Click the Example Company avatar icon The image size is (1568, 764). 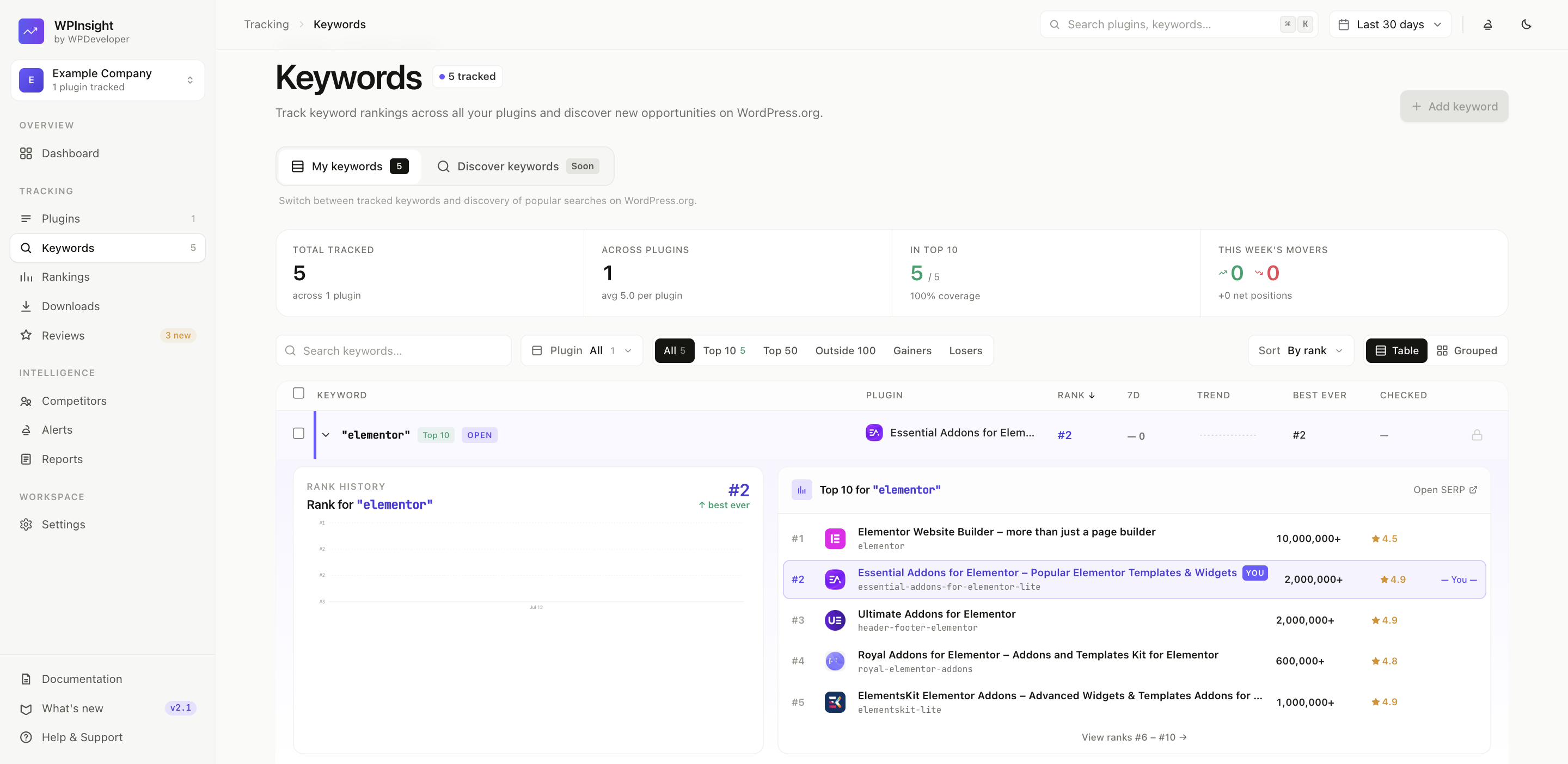(x=31, y=81)
